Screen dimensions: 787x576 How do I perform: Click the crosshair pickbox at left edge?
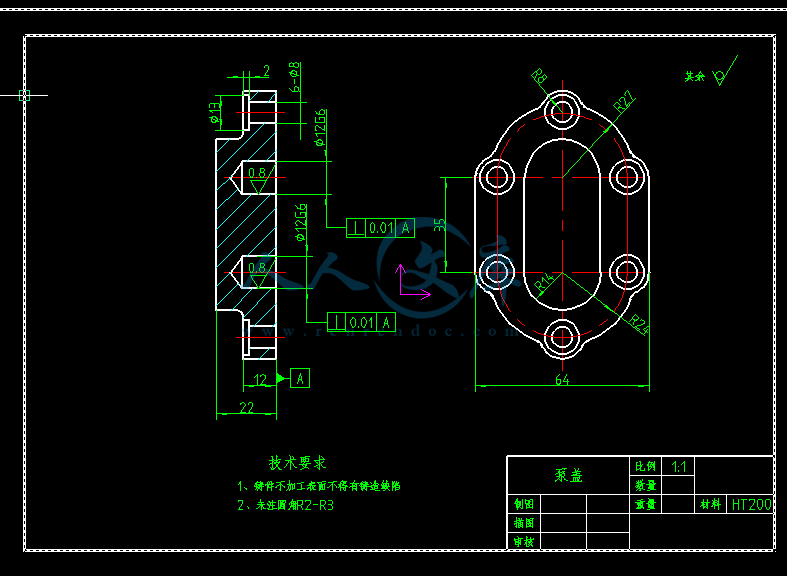tap(25, 96)
